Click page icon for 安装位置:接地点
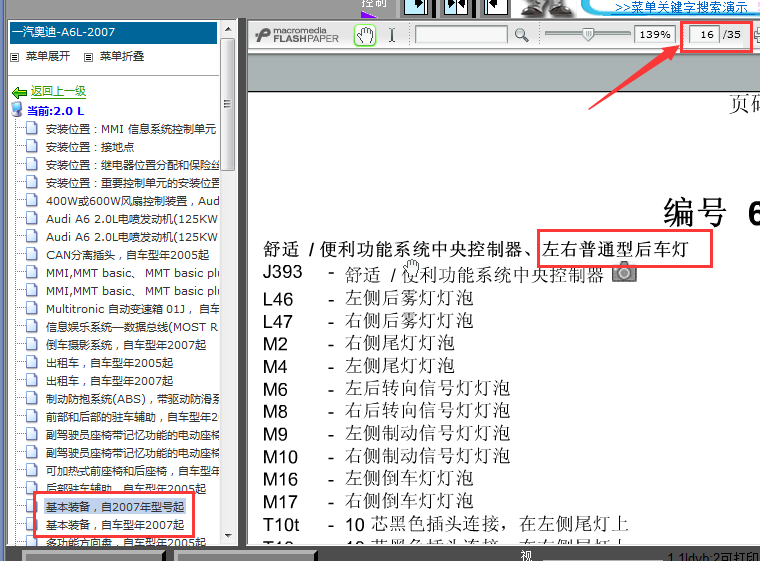Screen dimensions: 760x561 [x=32, y=146]
